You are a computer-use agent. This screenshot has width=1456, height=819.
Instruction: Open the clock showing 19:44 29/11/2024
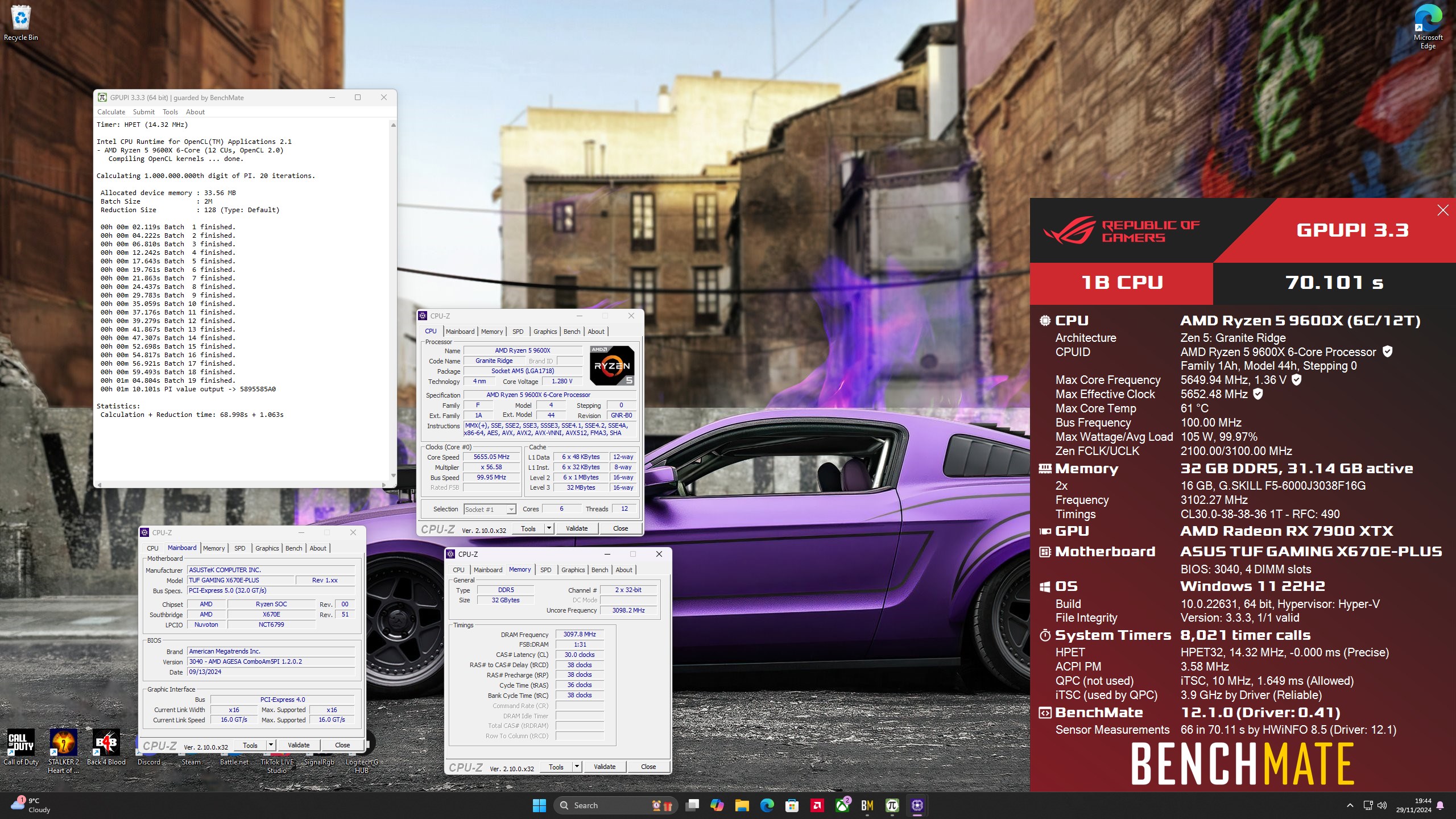coord(1414,805)
